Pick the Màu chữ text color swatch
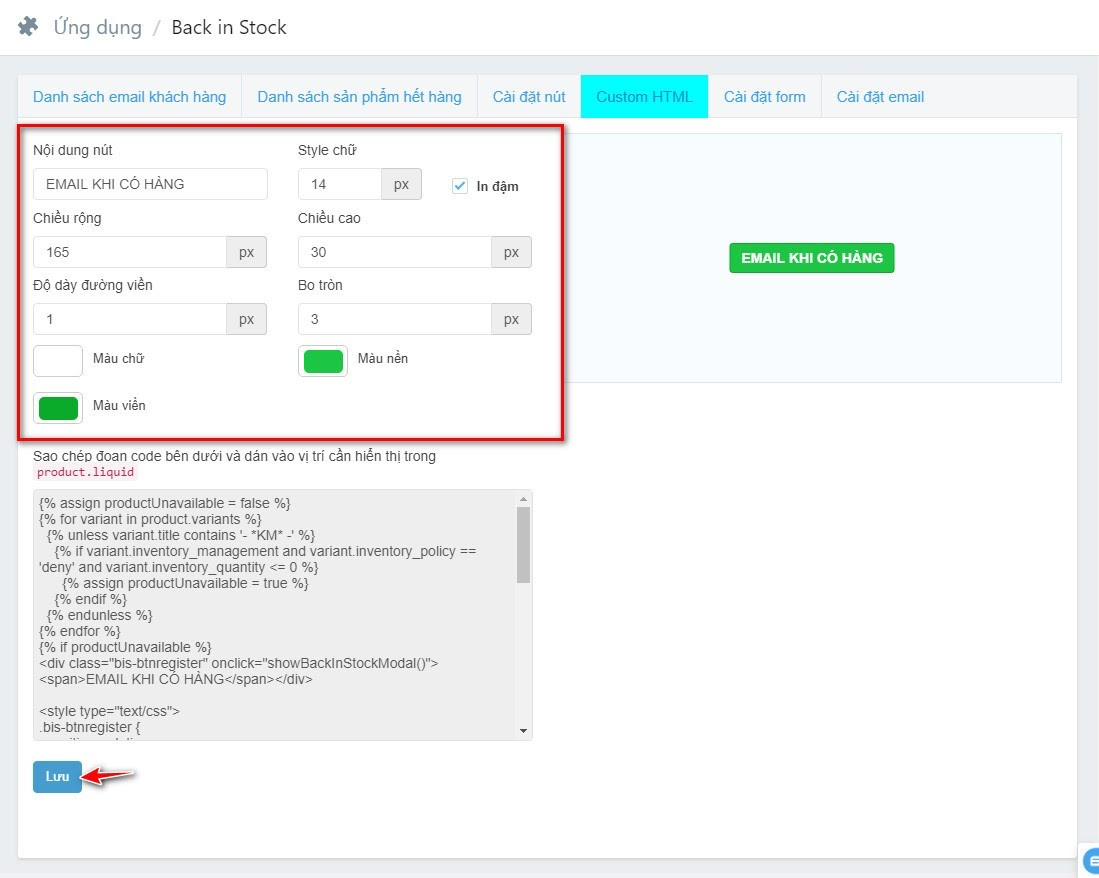Image resolution: width=1099 pixels, height=878 pixels. [x=58, y=361]
